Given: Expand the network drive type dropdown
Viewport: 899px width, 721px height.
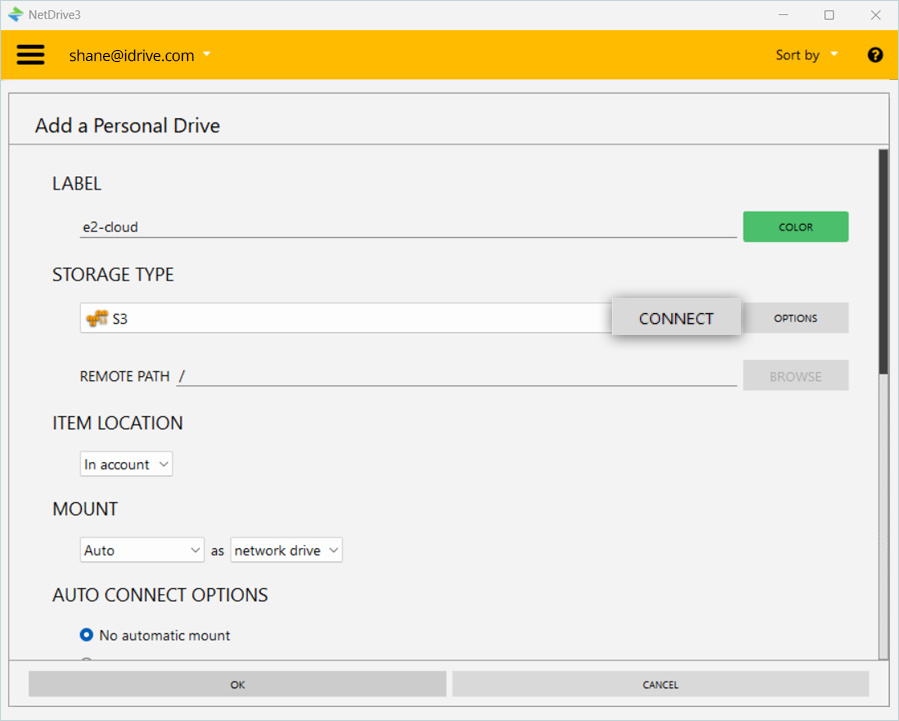Looking at the screenshot, I should pyautogui.click(x=286, y=550).
